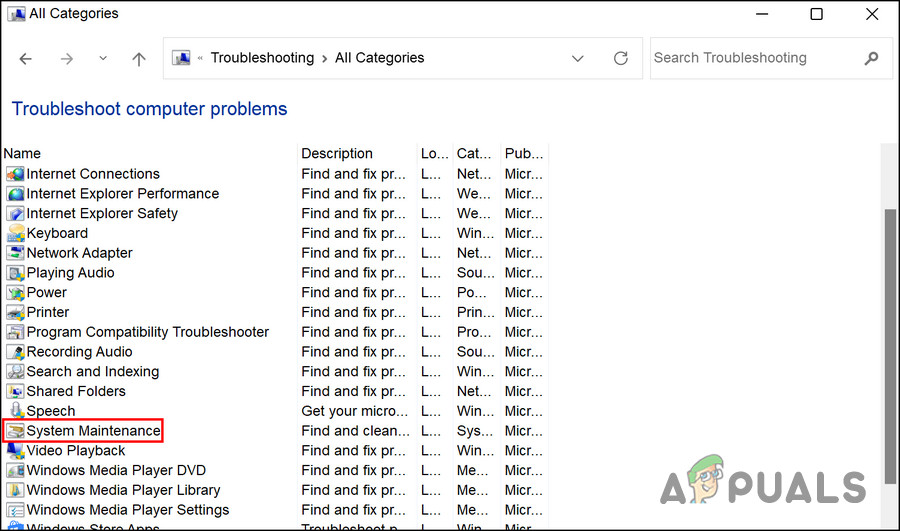Refresh the Troubleshooting list

[621, 59]
